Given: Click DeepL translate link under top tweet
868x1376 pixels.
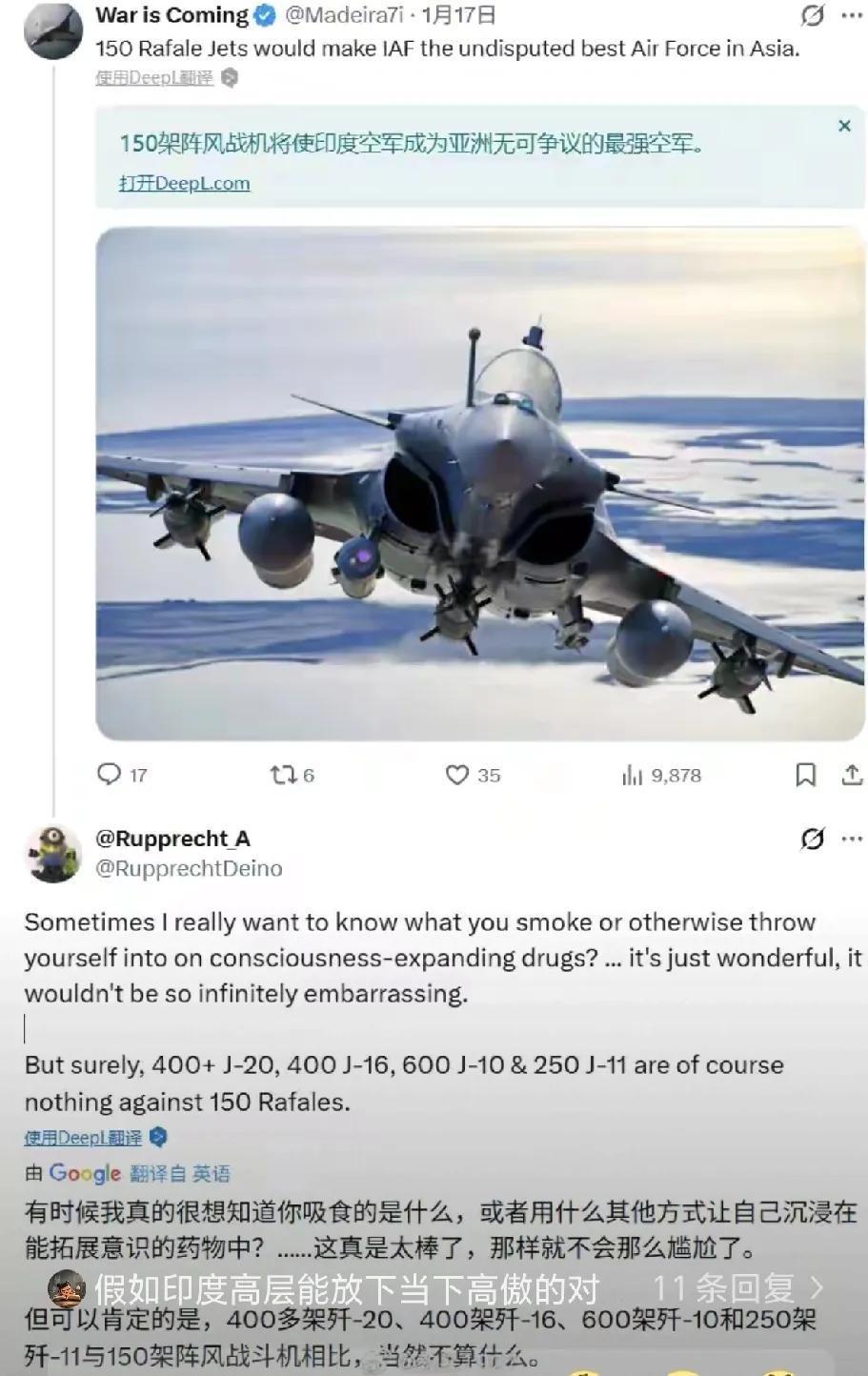Looking at the screenshot, I should pyautogui.click(x=154, y=78).
